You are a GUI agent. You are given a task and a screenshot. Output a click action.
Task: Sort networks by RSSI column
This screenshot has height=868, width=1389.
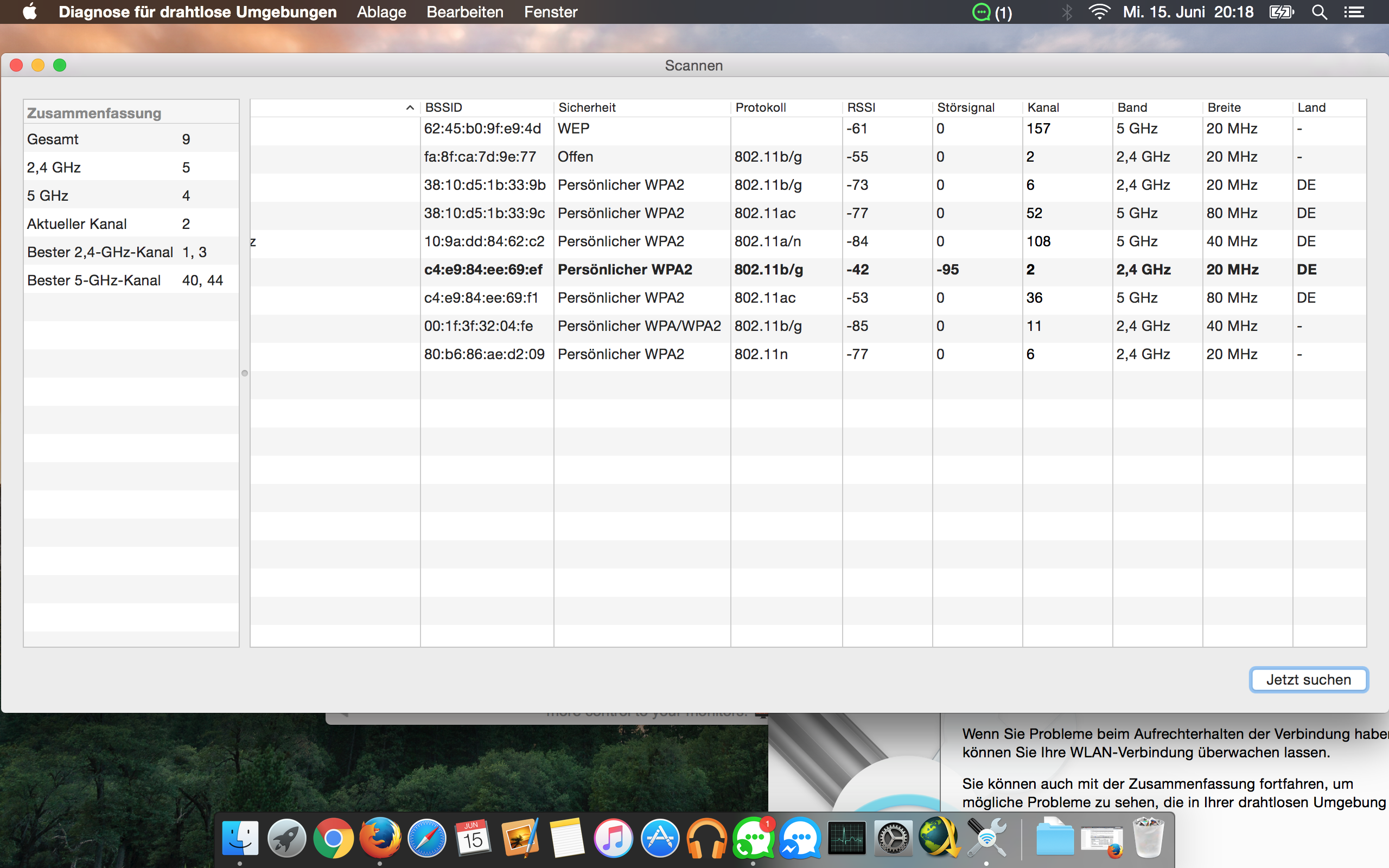(861, 107)
